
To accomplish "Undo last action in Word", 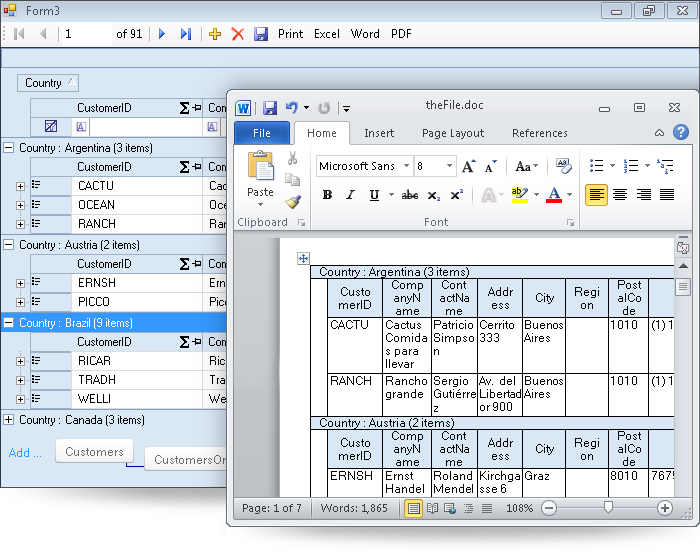I will pyautogui.click(x=292, y=108).
